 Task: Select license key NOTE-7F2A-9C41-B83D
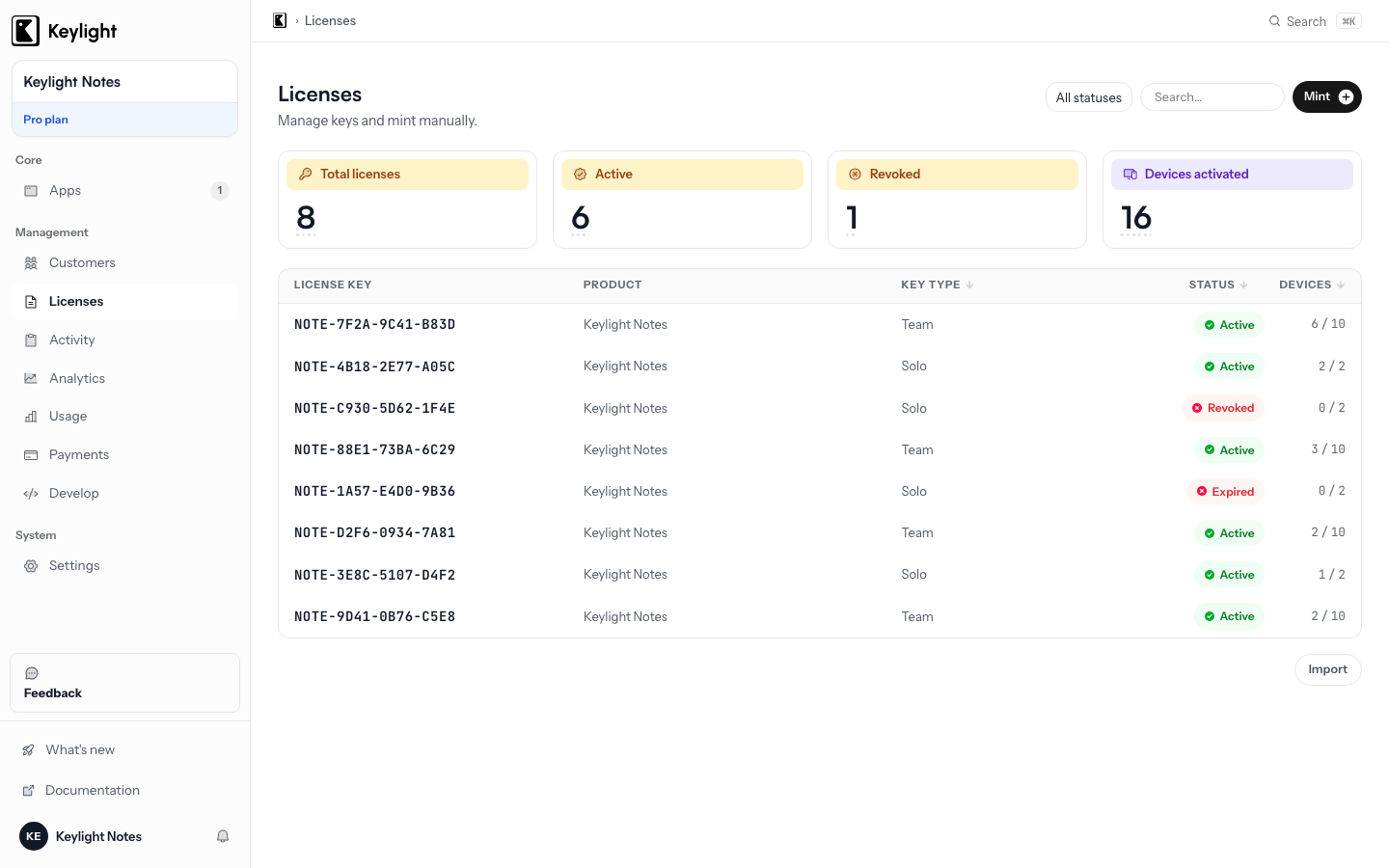pos(374,325)
